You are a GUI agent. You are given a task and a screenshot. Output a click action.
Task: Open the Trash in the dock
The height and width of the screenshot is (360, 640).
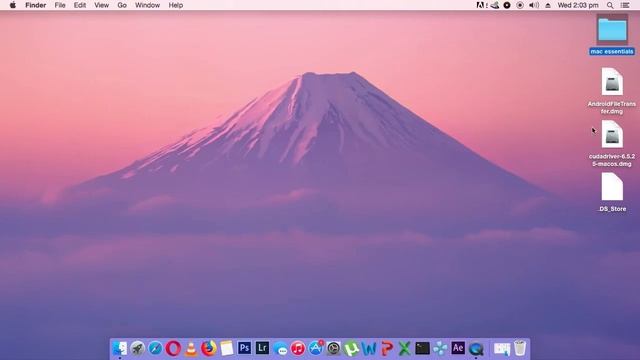(x=520, y=348)
